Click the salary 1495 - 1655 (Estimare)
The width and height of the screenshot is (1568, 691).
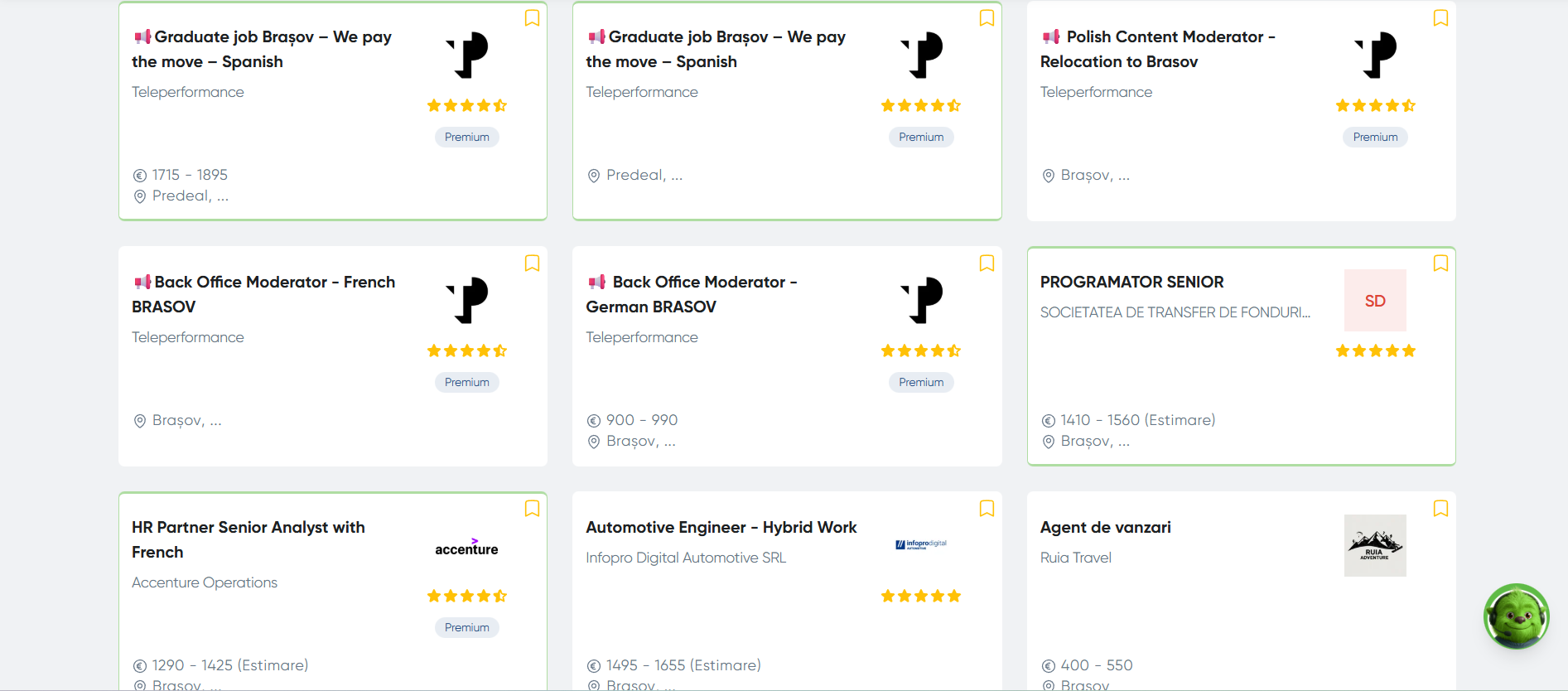(x=683, y=665)
